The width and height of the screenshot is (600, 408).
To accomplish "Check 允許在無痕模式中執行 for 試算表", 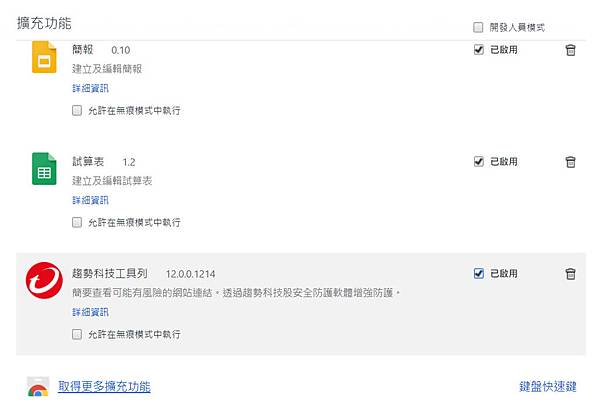I will click(x=78, y=222).
